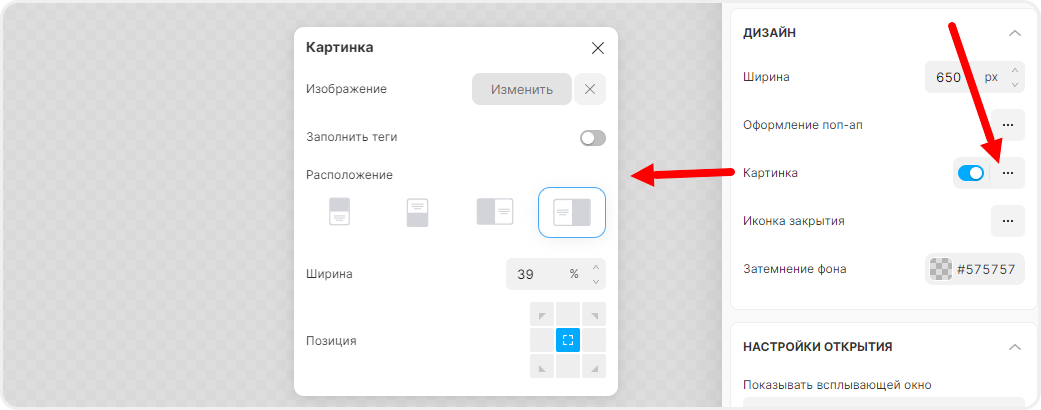
Task: Set position to middle-left cell
Action: (542, 340)
